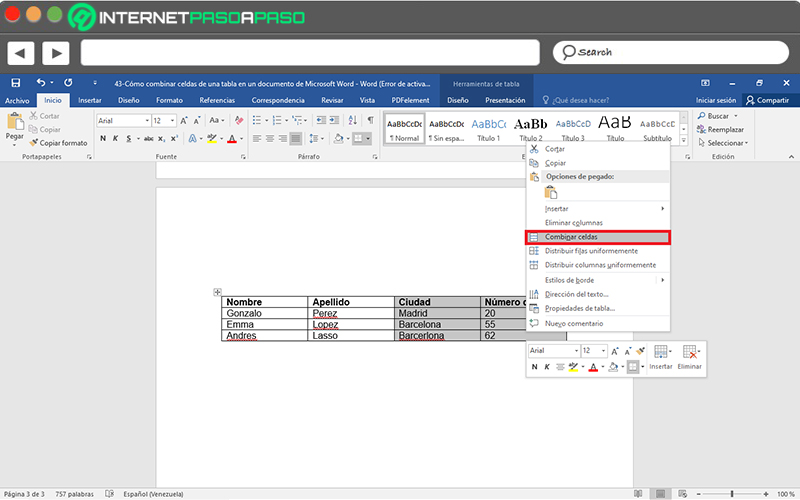This screenshot has width=800, height=500.
Task: Align text left in the Párrafo group
Action: [257, 138]
